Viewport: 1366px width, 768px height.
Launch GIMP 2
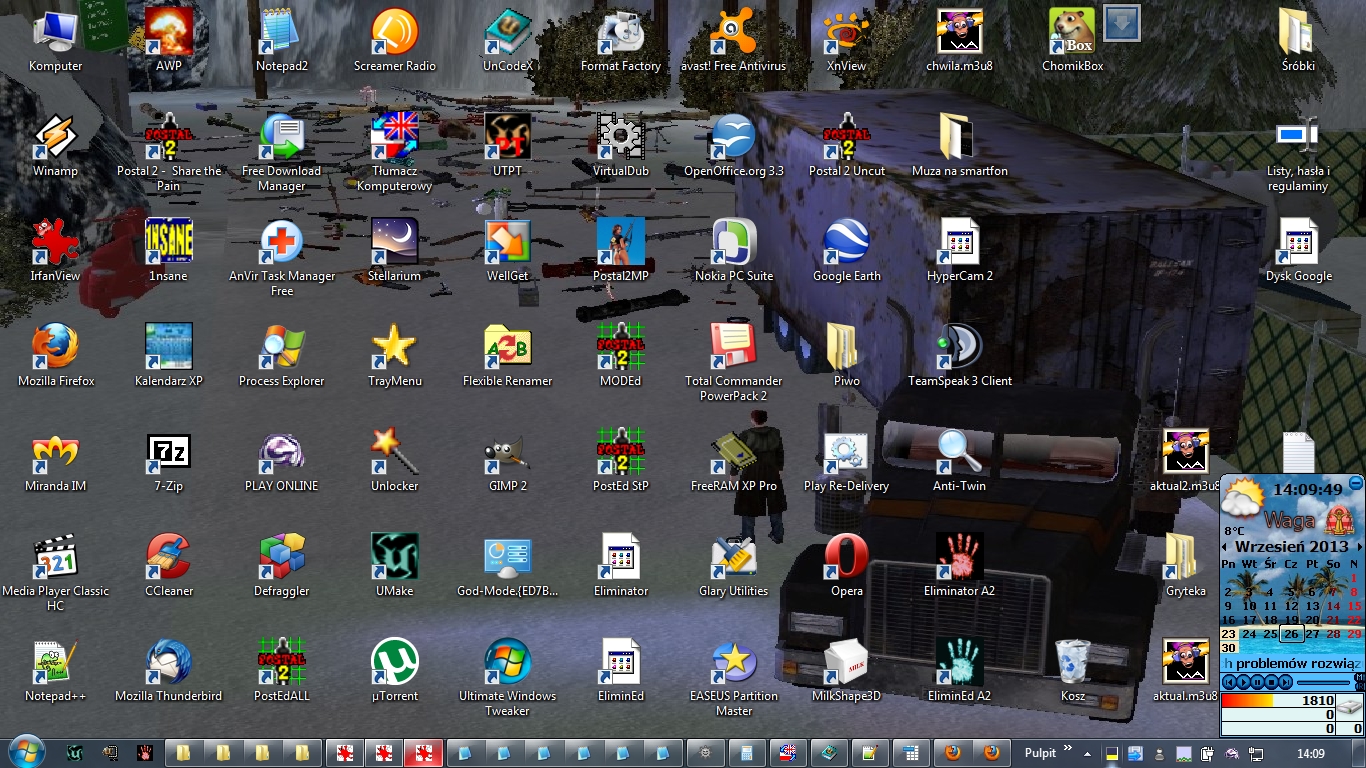coord(507,460)
